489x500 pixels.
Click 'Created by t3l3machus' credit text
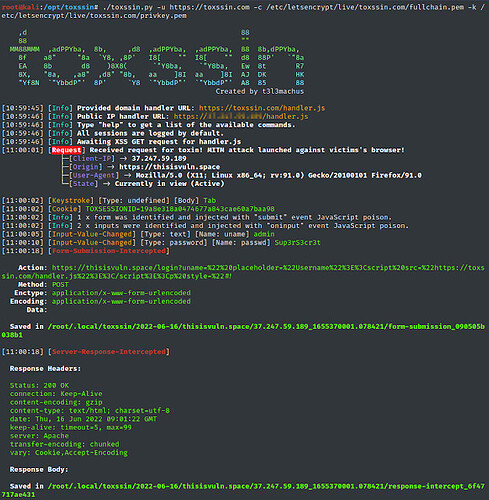point(260,91)
